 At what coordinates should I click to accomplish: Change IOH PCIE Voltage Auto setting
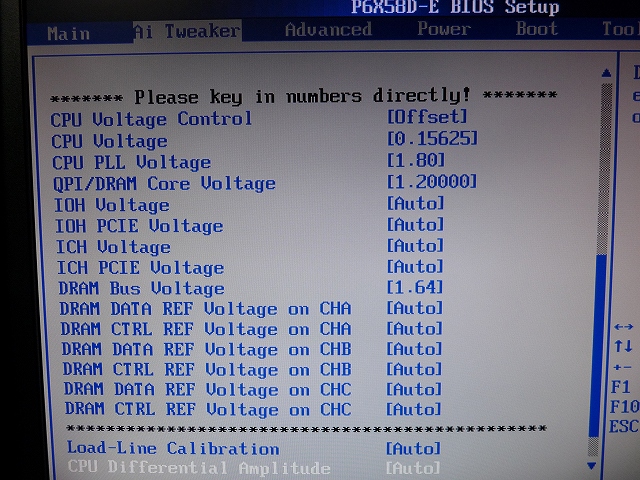(415, 224)
